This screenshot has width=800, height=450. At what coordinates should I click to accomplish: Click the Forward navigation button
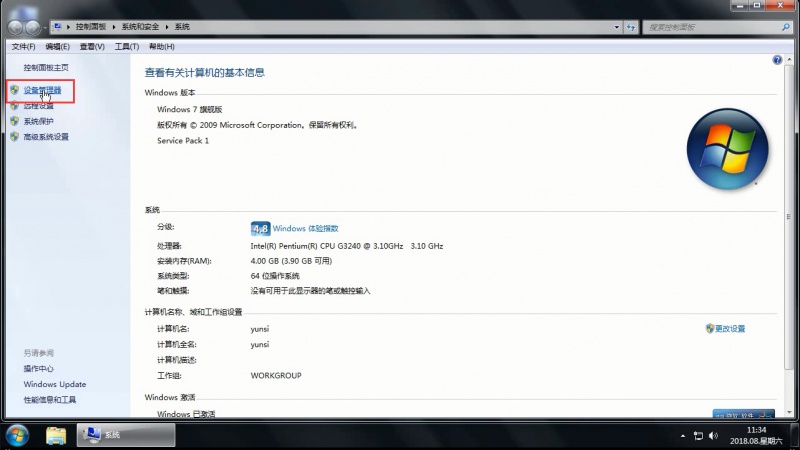pos(33,27)
